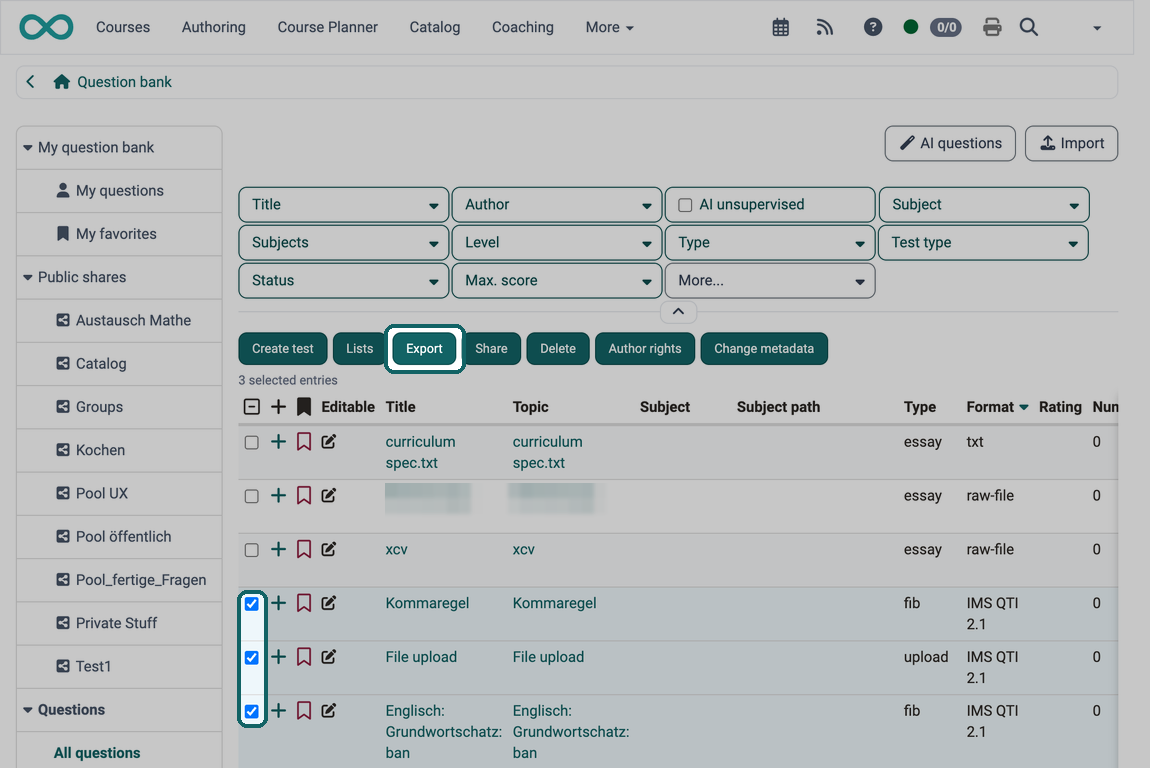Open the Catalog top menu item
The height and width of the screenshot is (768, 1150).
[x=435, y=27]
